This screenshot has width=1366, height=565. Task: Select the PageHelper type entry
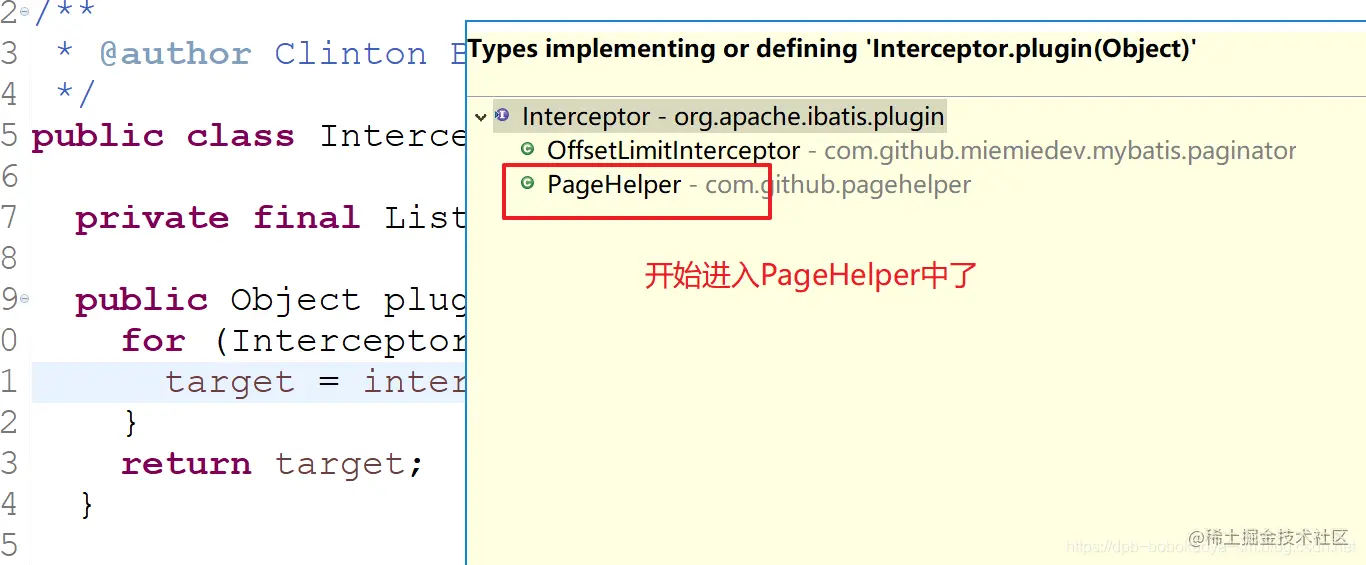pyautogui.click(x=758, y=185)
